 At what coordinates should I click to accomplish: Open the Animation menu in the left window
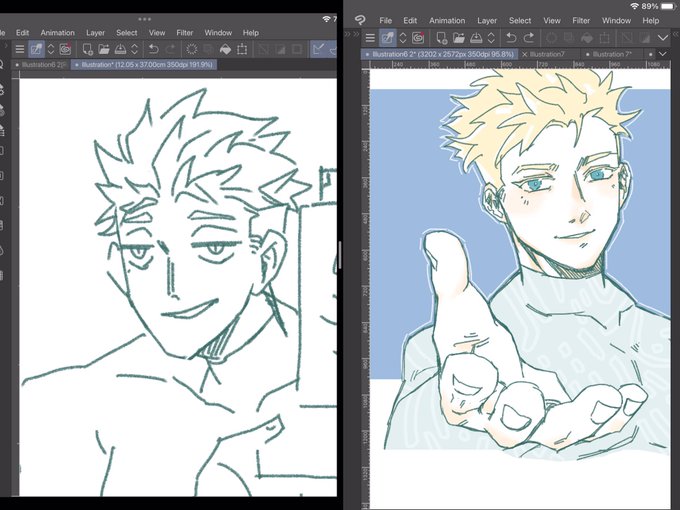click(x=58, y=33)
